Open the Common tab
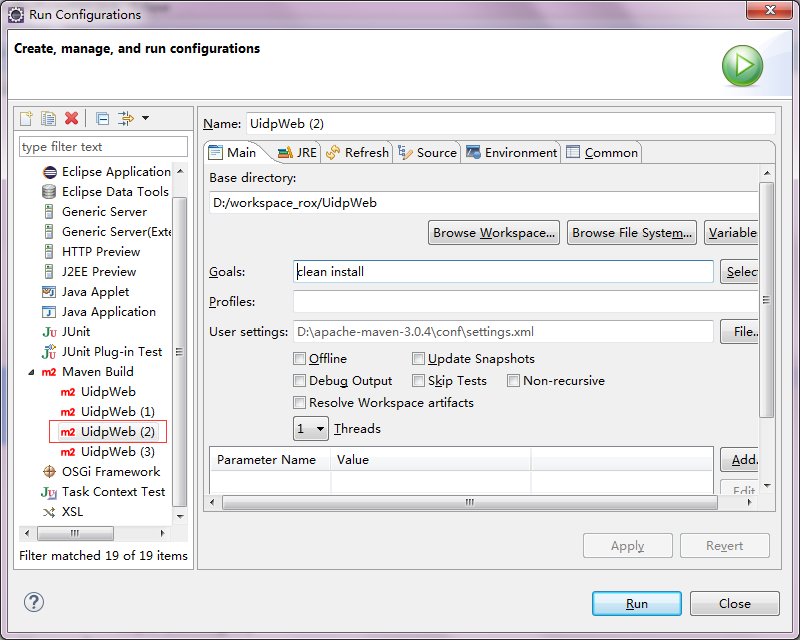Screen dimensions: 800x640 point(602,153)
